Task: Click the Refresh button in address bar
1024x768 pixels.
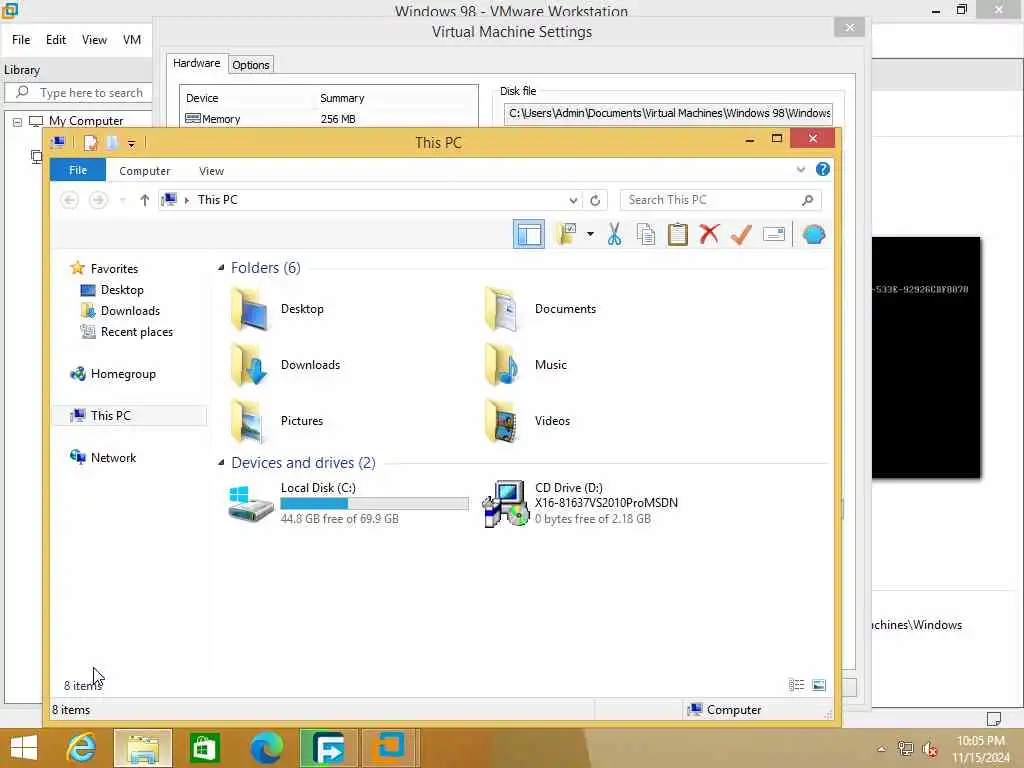Action: coord(595,200)
